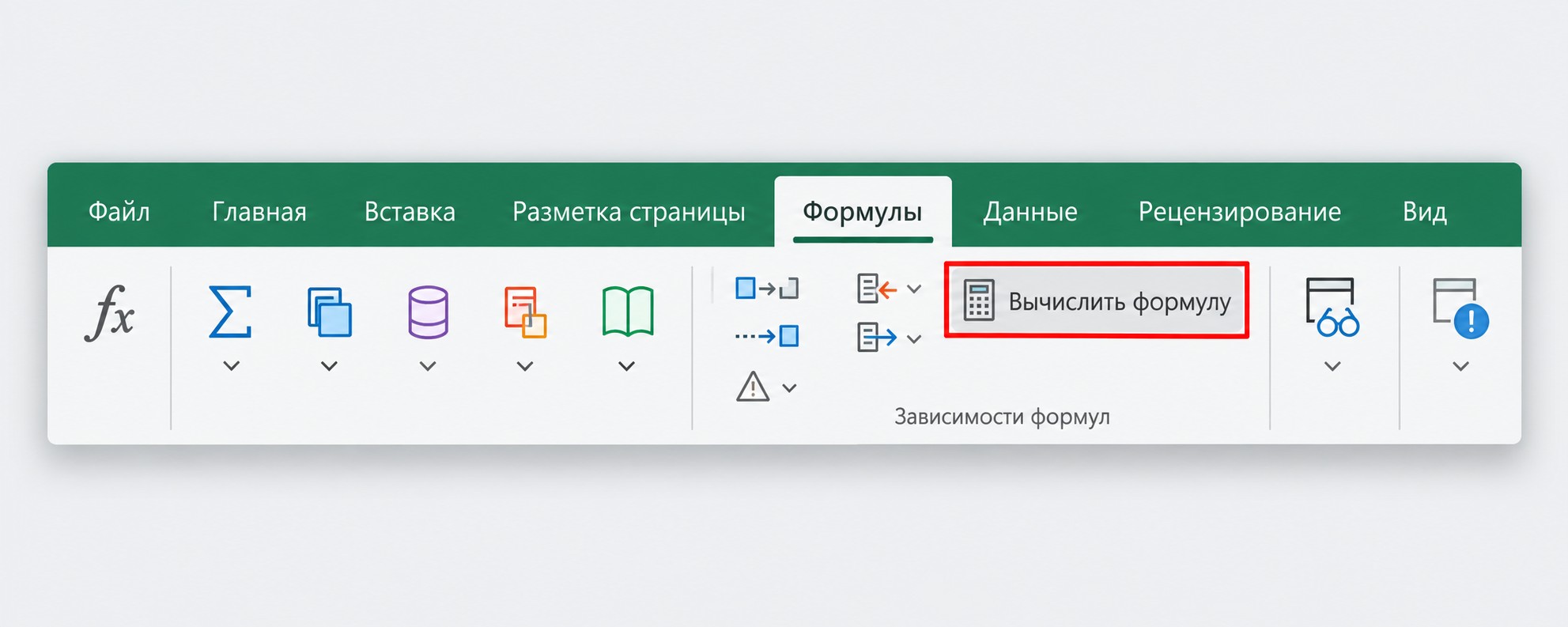Open the Разметка страницы tab
The image size is (1568, 627).
pyautogui.click(x=629, y=212)
